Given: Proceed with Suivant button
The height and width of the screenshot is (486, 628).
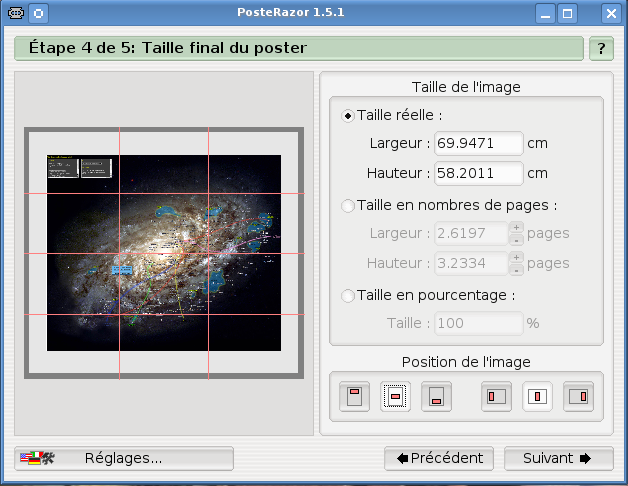Looking at the screenshot, I should 558,458.
